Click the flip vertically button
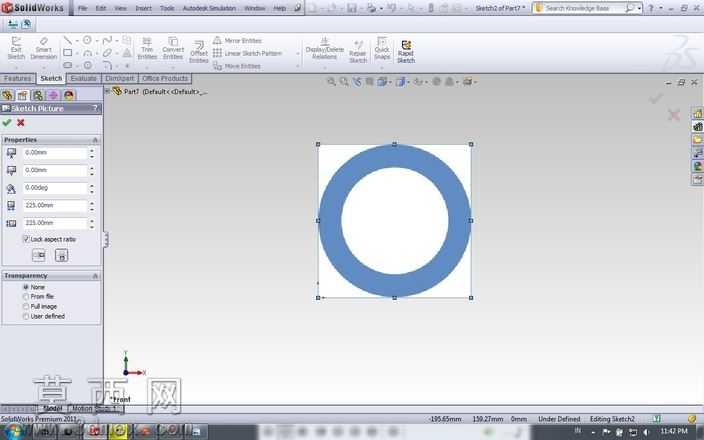This screenshot has width=704, height=440. pos(61,255)
